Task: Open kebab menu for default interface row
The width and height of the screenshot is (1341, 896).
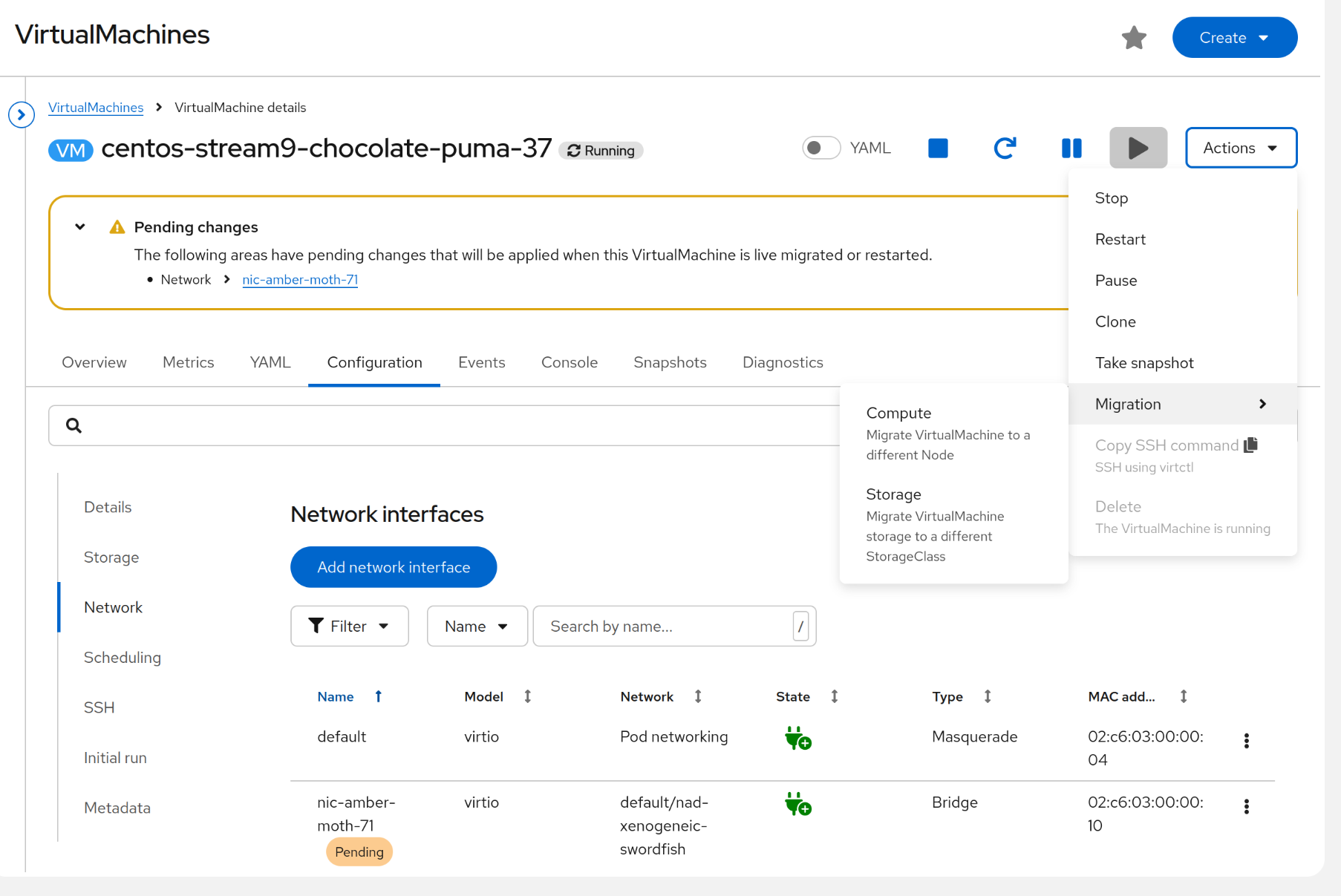Action: (x=1246, y=741)
